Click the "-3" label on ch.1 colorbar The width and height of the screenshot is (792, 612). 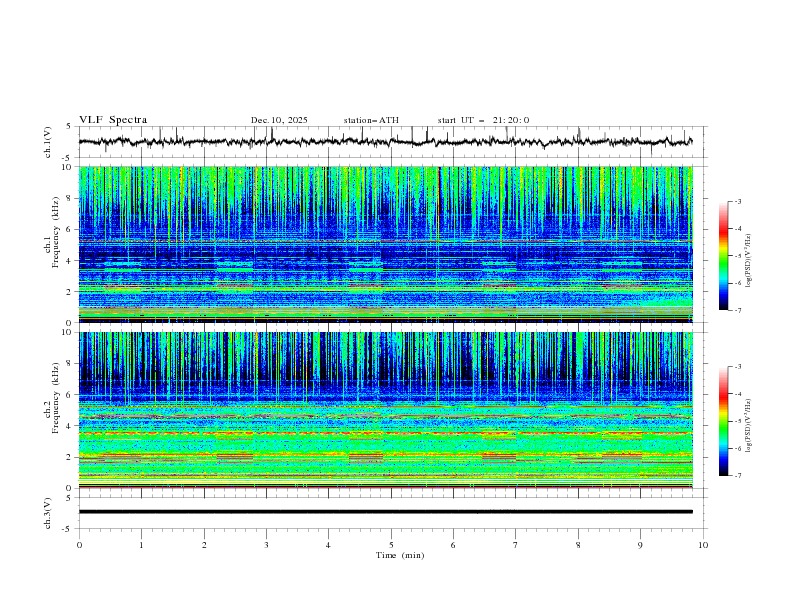[x=737, y=201]
